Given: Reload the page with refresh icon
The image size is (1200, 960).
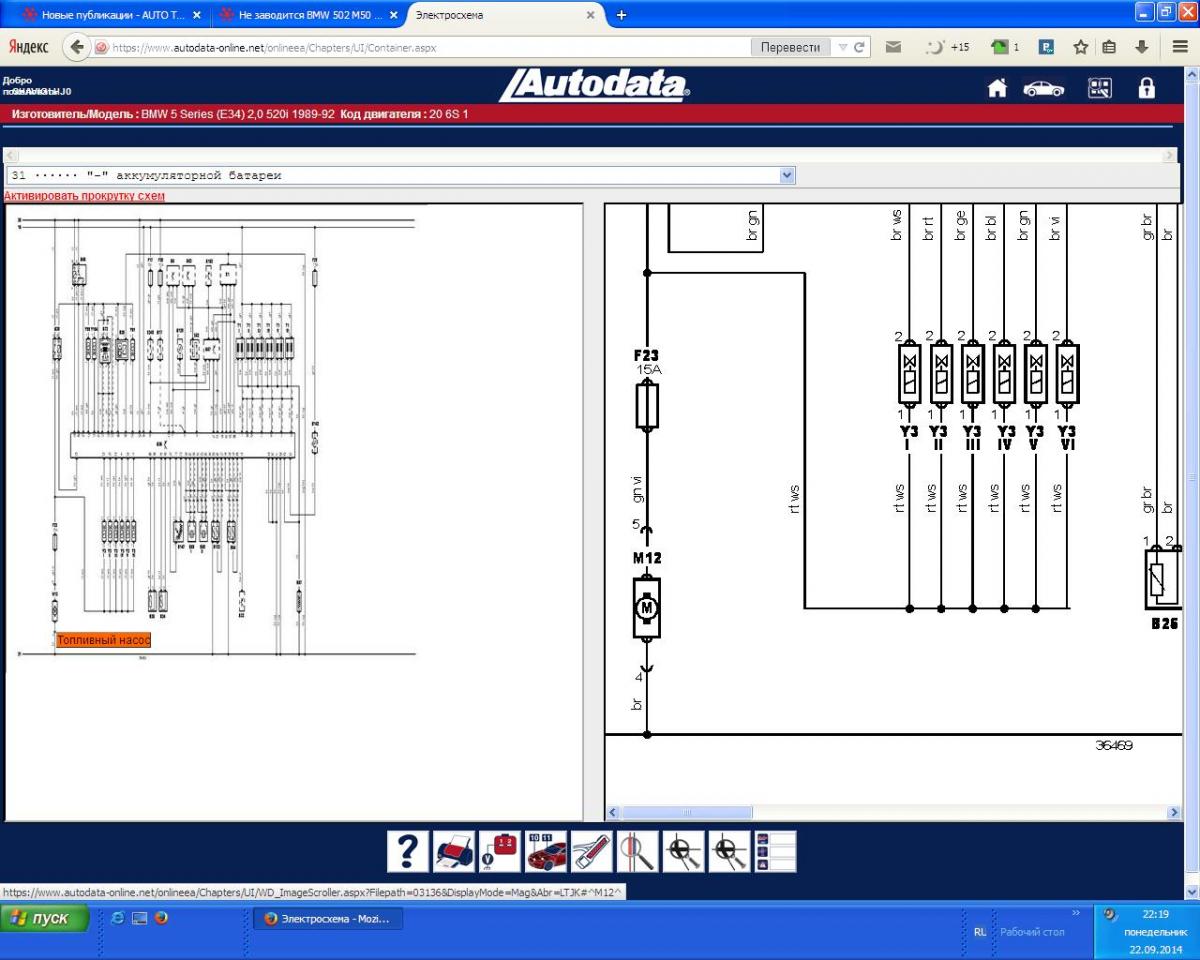Looking at the screenshot, I should 859,47.
